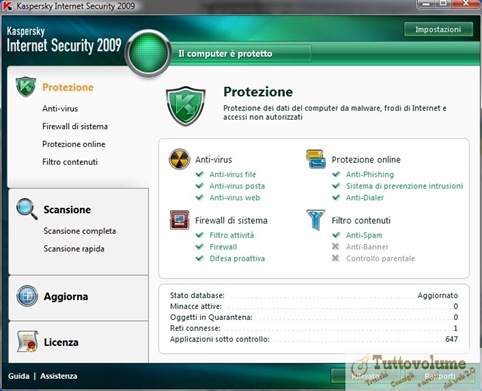The width and height of the screenshot is (482, 391).
Task: Click the Kaspersky K logo in title bar
Action: pos(7,6)
